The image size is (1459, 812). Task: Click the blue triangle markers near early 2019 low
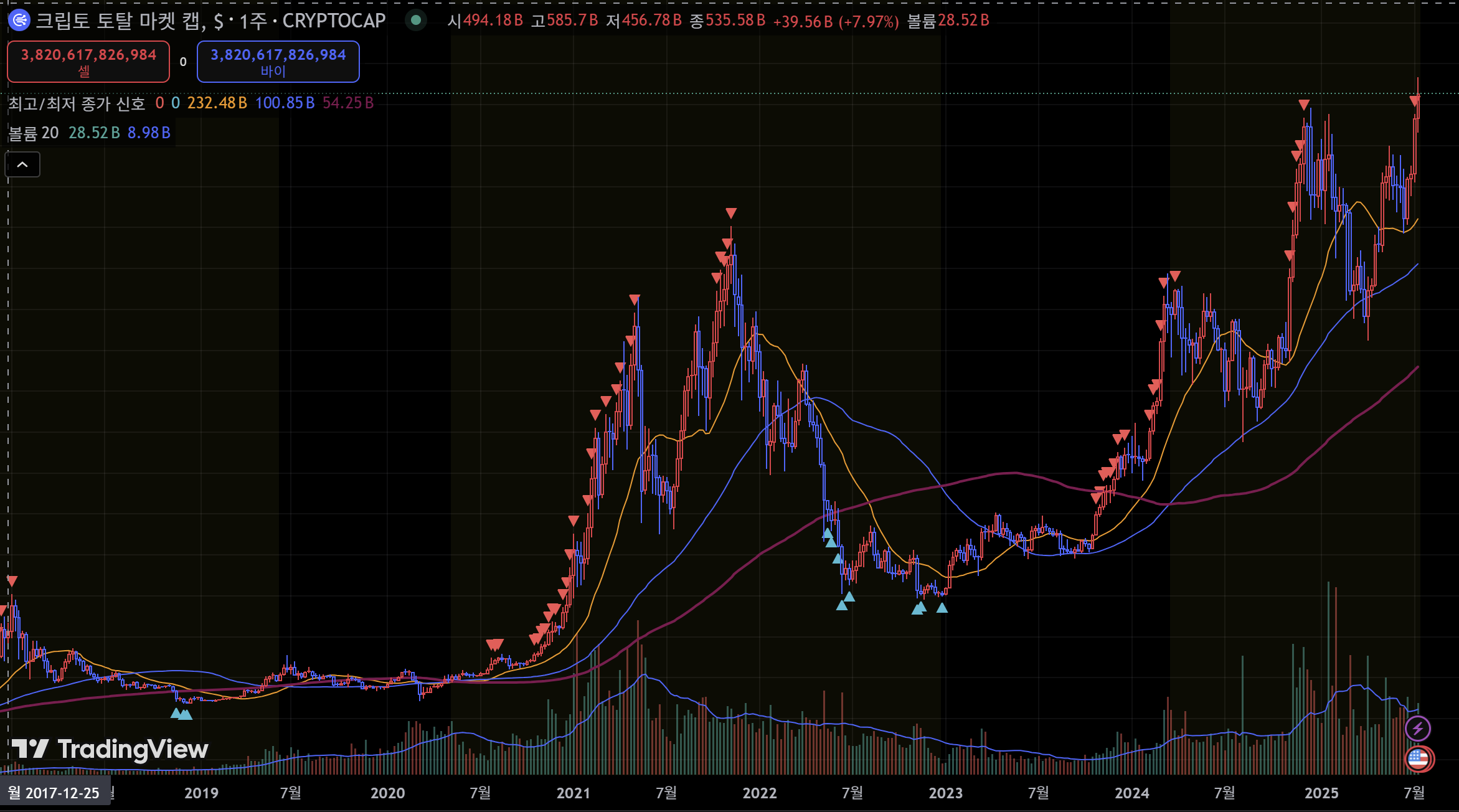pos(181,714)
